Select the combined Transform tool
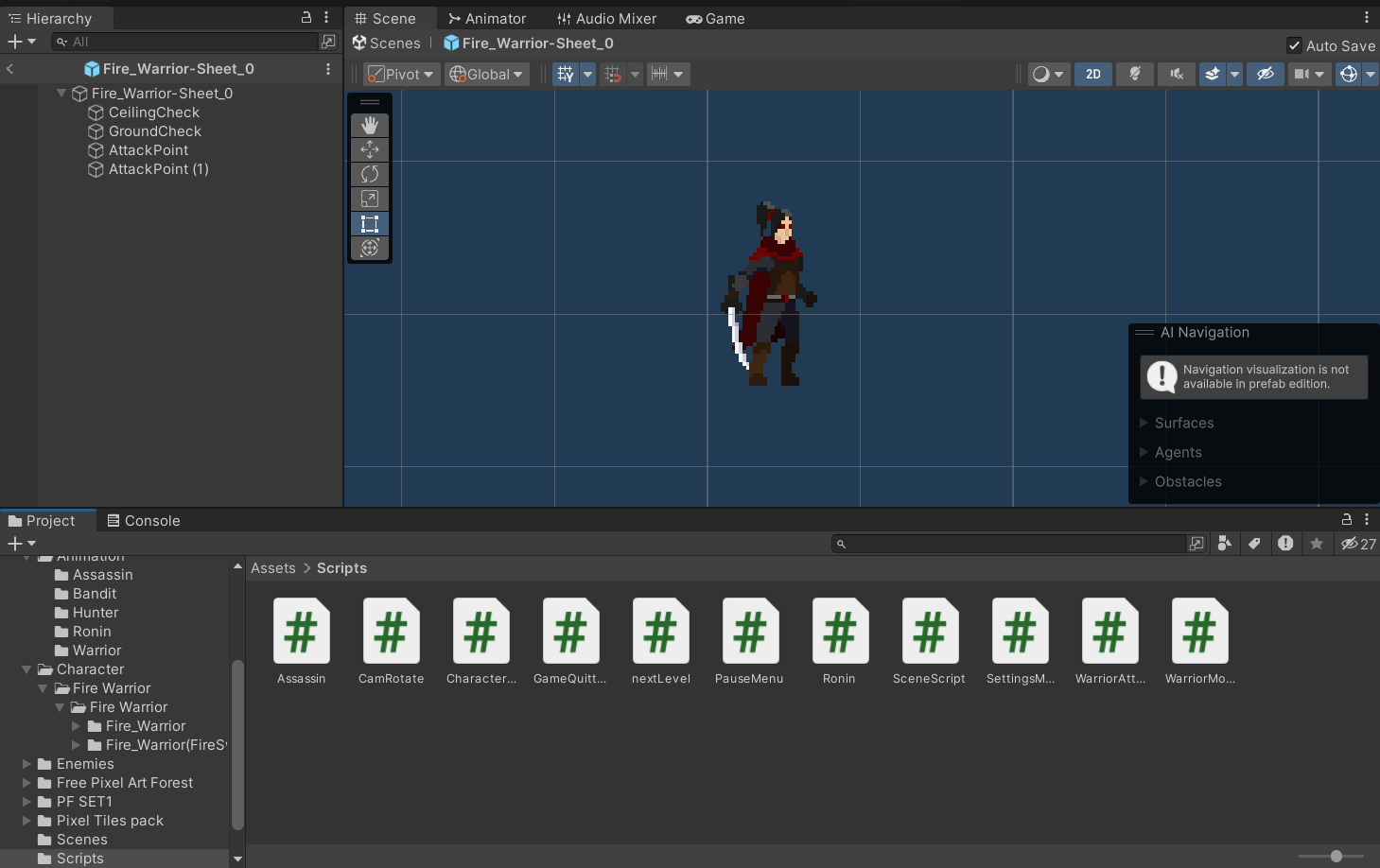 tap(370, 248)
